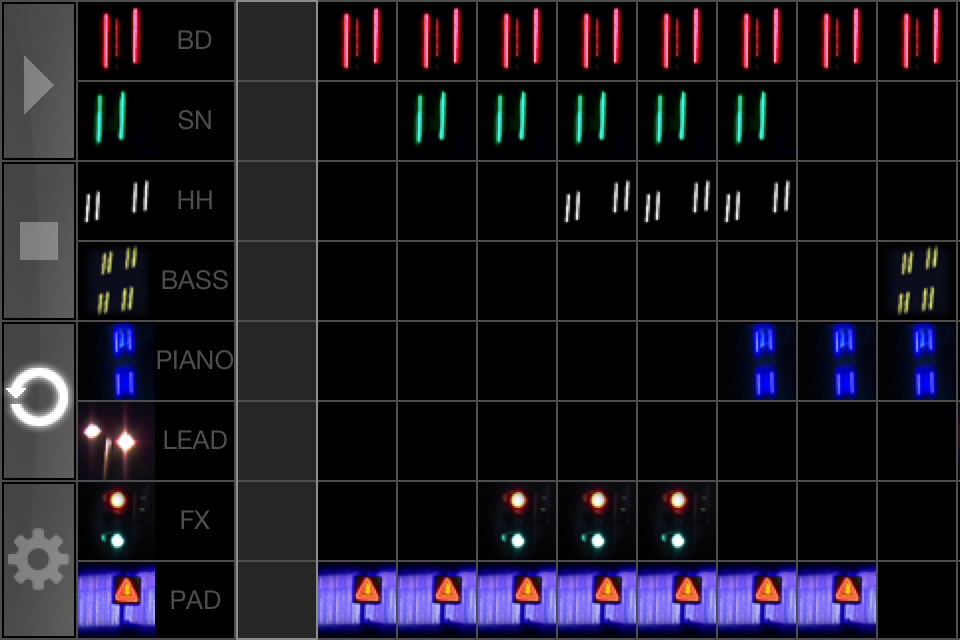
Task: Select the BASS track yellow icon
Action: tap(117, 280)
